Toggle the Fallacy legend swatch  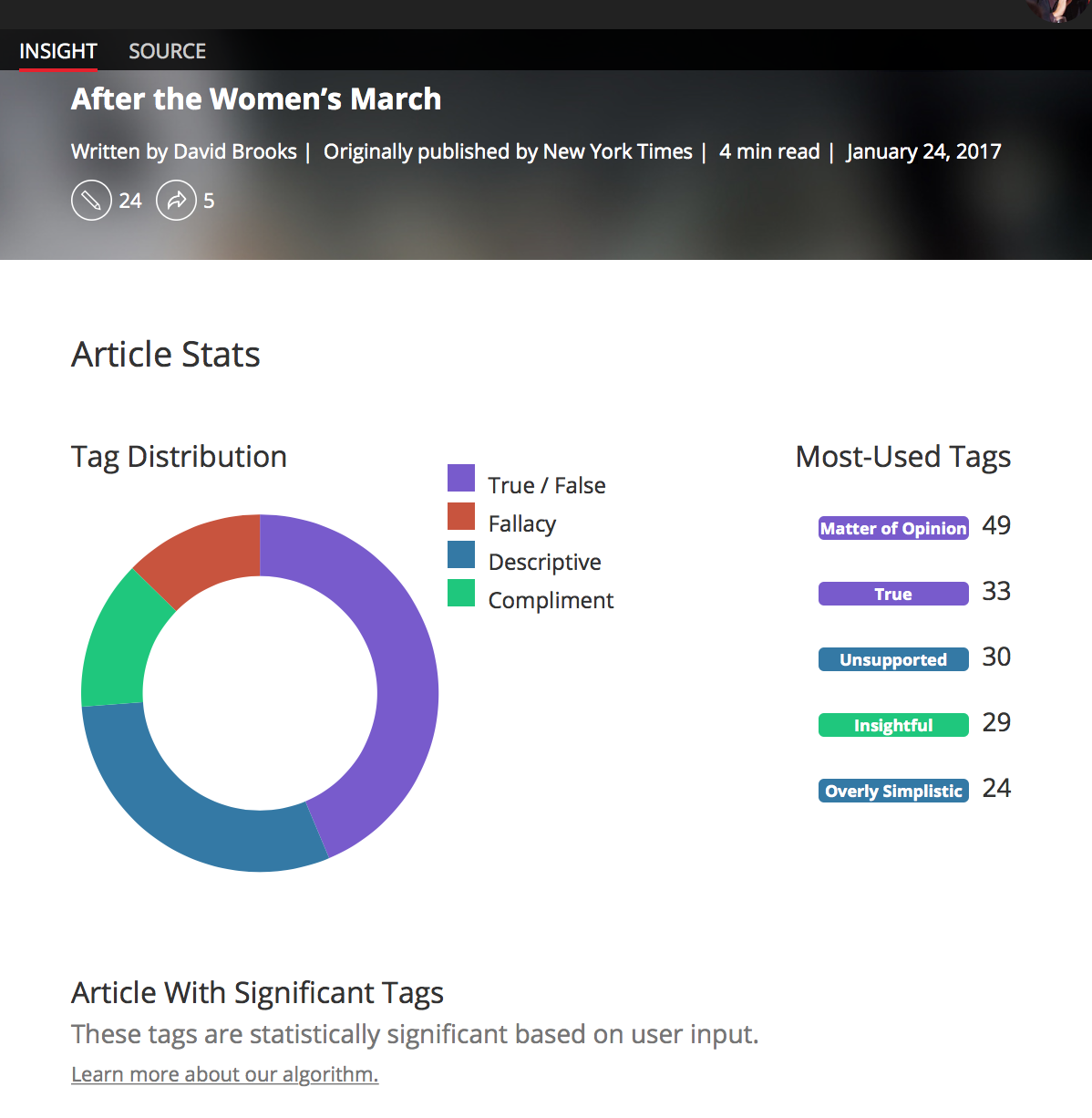pos(461,517)
